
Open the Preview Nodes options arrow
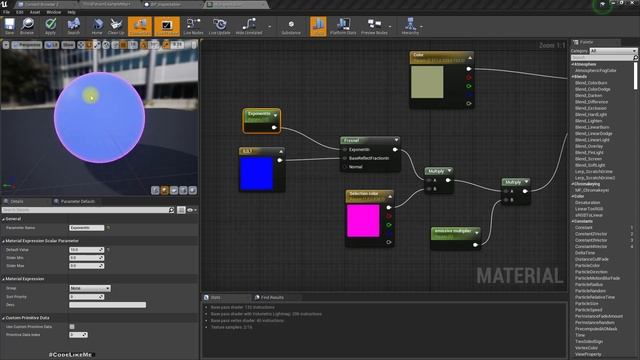[x=390, y=27]
